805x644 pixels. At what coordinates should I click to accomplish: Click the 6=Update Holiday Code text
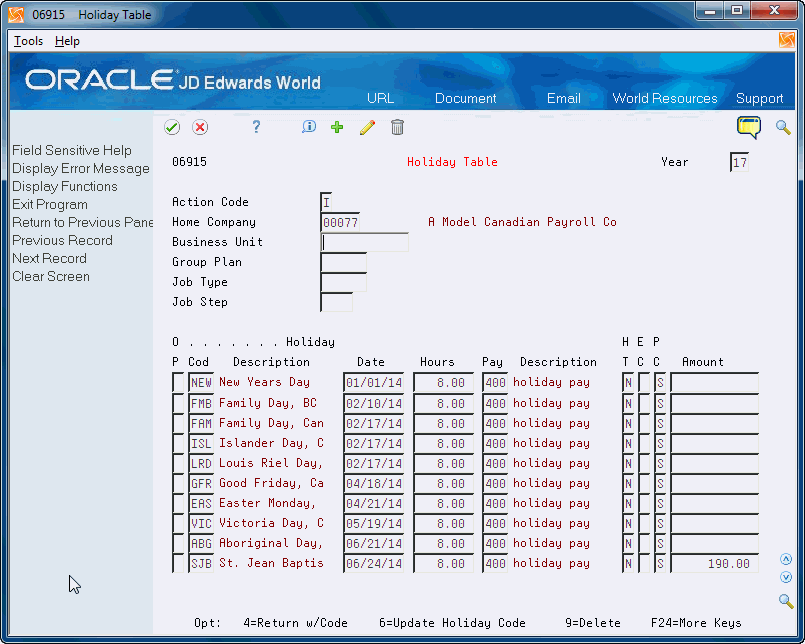[452, 623]
